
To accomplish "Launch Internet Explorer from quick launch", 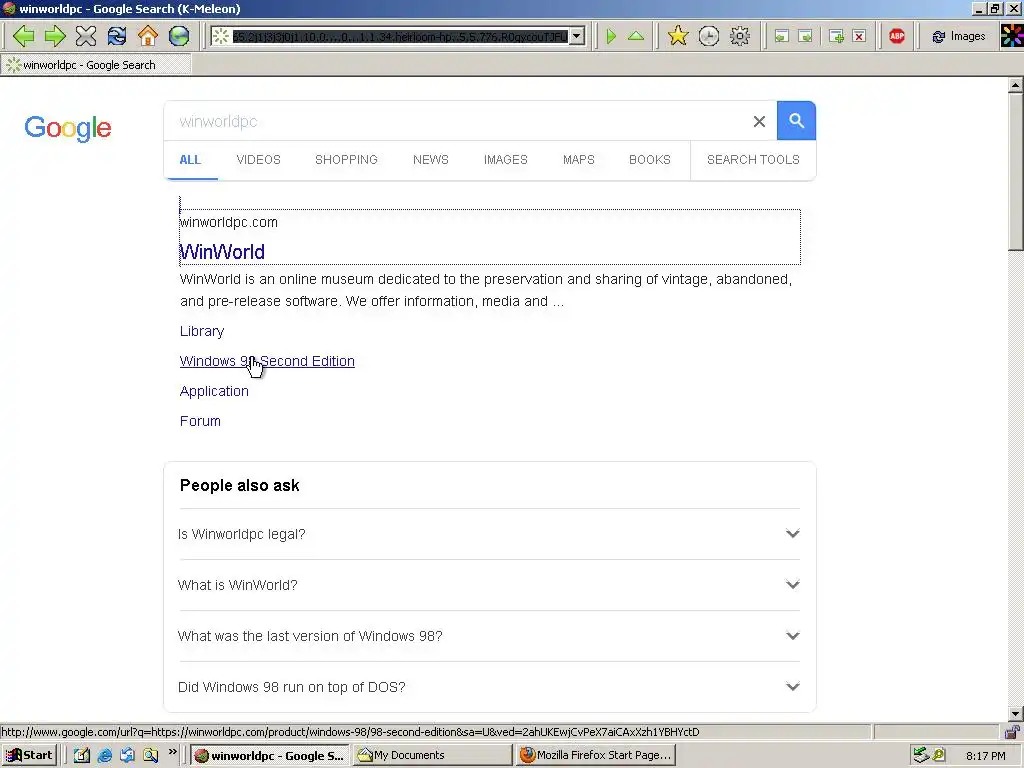I will coord(104,756).
